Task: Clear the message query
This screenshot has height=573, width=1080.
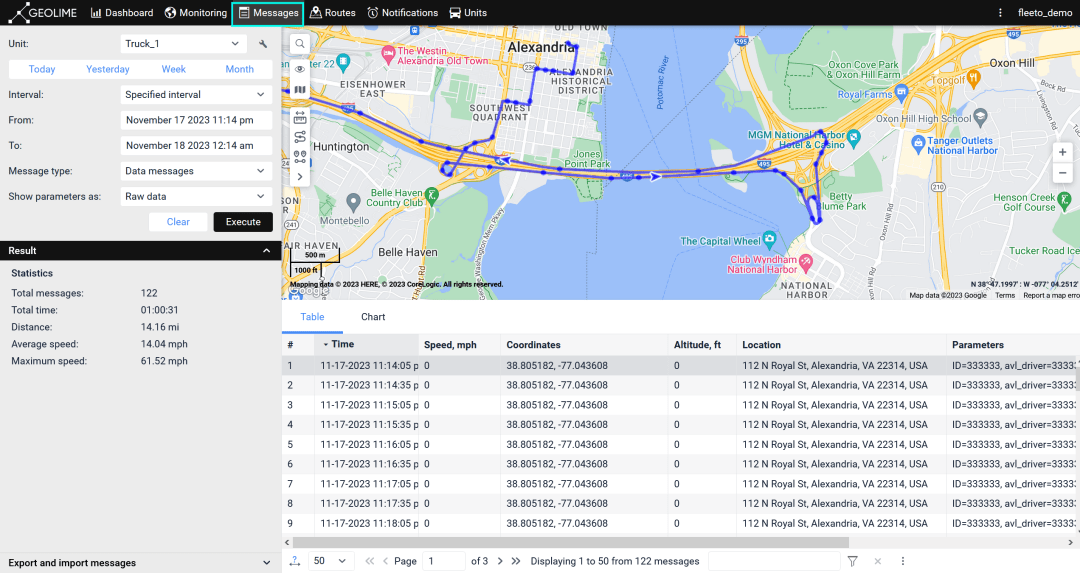Action: (x=178, y=222)
